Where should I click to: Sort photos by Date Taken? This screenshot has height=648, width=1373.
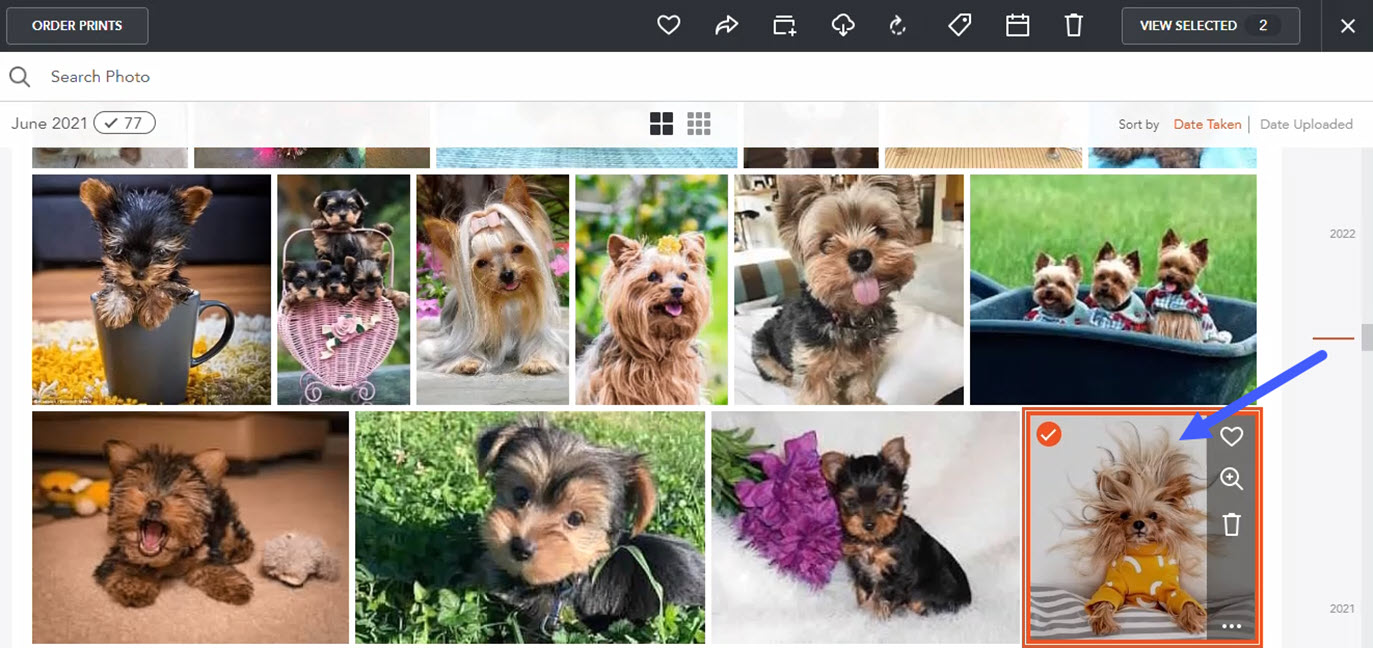point(1207,124)
